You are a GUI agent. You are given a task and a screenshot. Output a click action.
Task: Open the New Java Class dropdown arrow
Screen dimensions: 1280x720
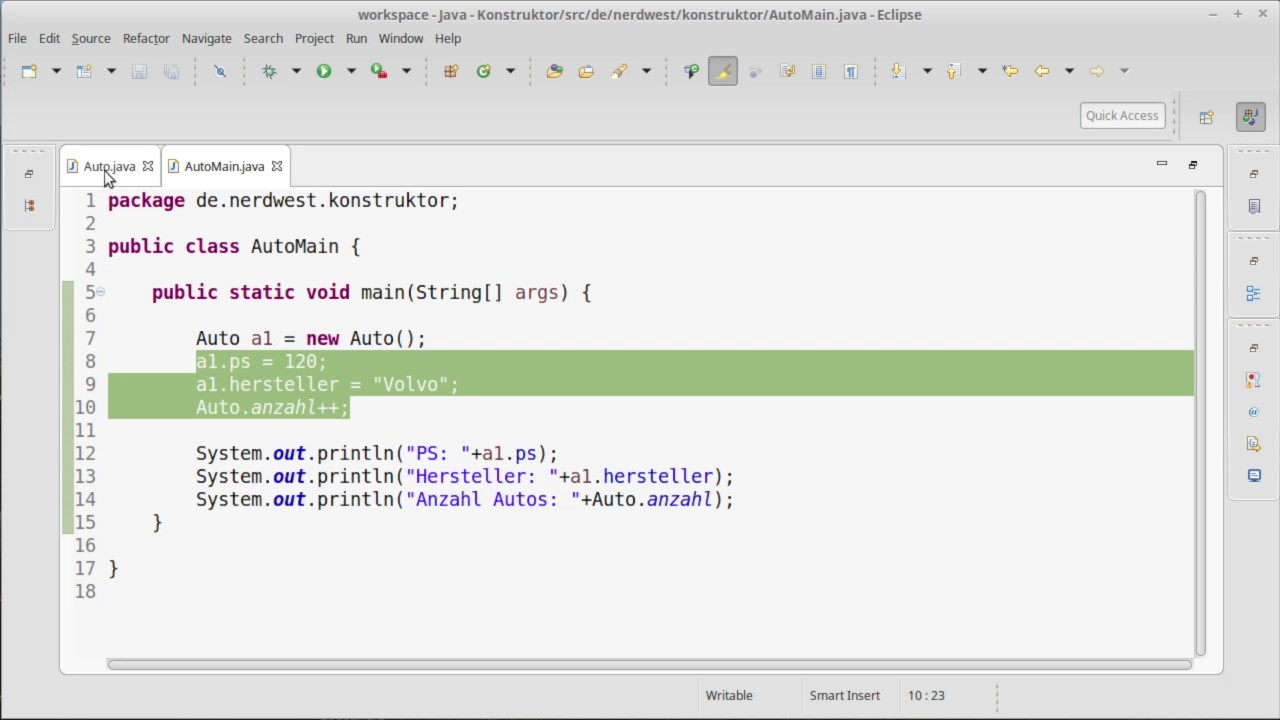(x=510, y=71)
